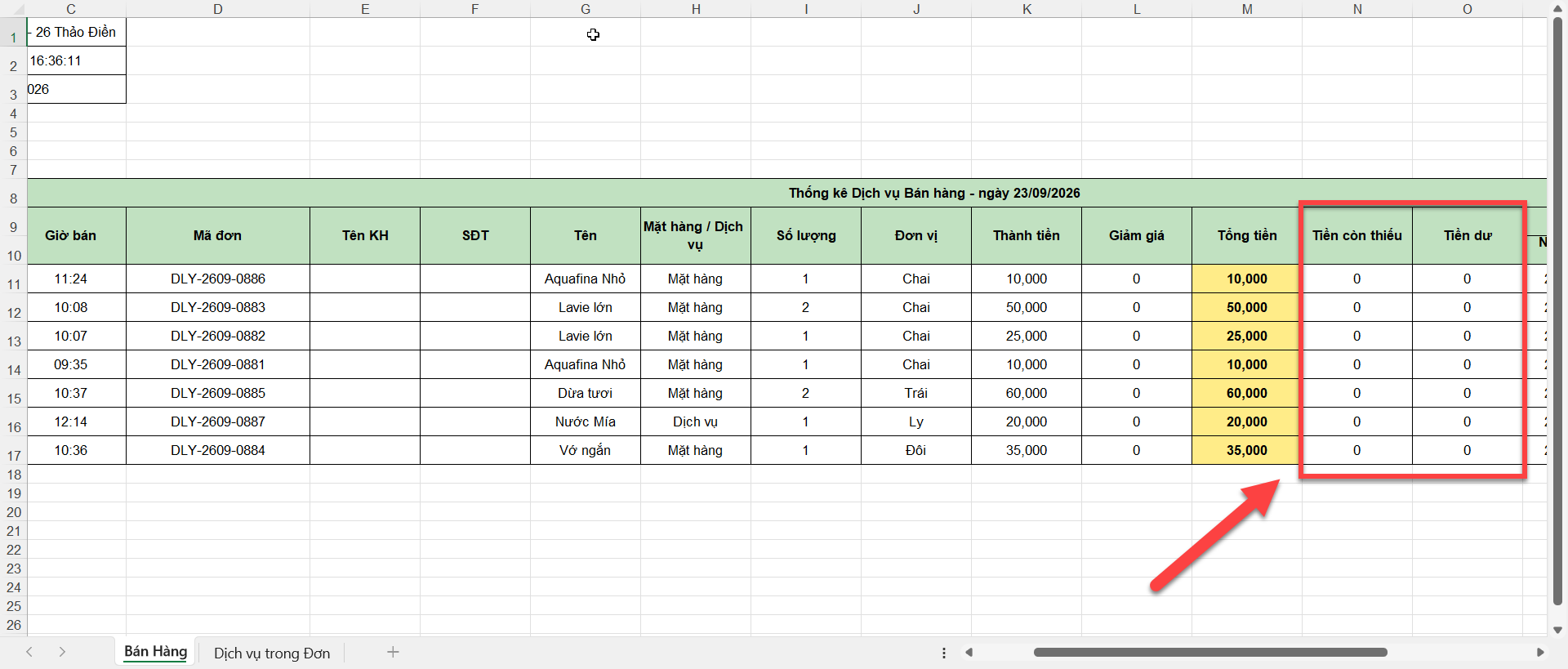Switch to Bán Hàng sheet tab
1568x669 pixels.
point(155,652)
